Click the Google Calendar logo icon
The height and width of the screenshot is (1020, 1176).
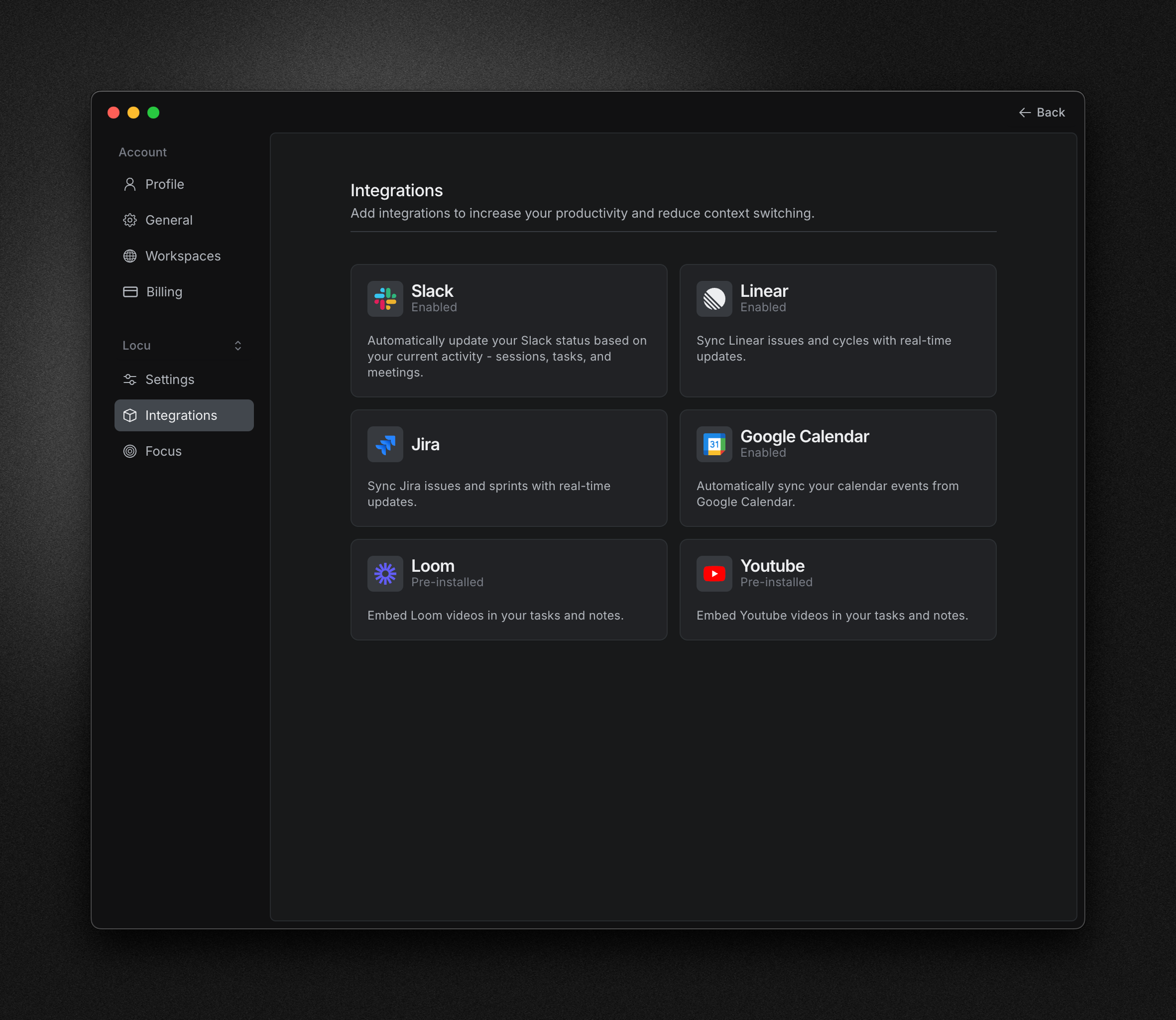tap(714, 444)
